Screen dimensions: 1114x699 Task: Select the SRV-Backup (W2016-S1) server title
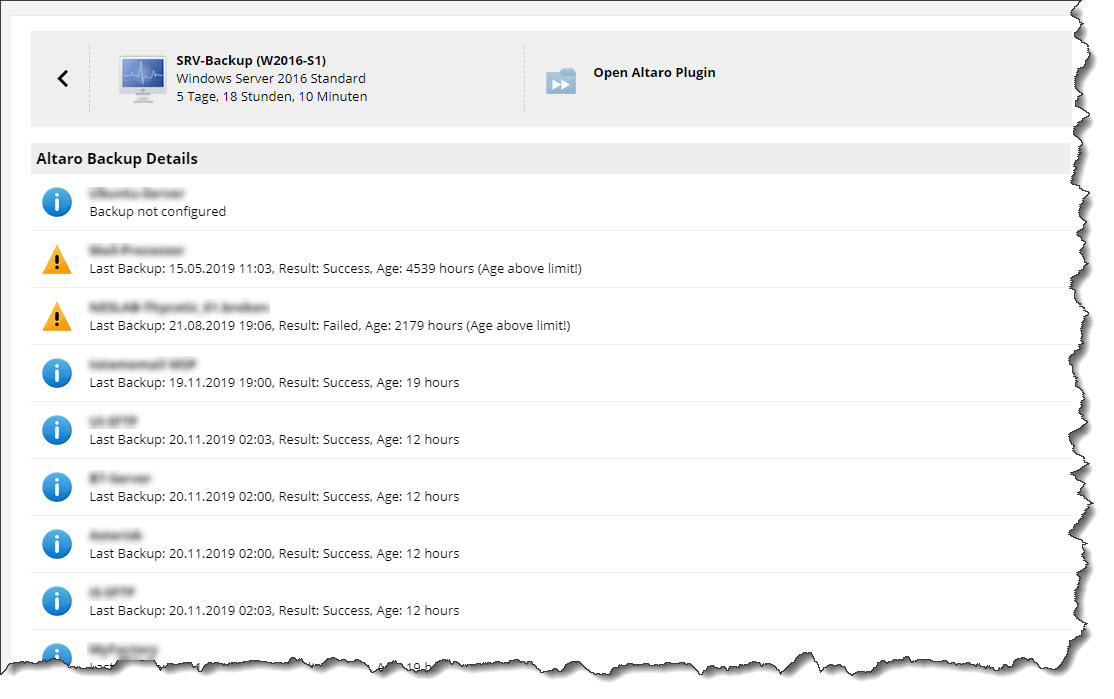[251, 60]
